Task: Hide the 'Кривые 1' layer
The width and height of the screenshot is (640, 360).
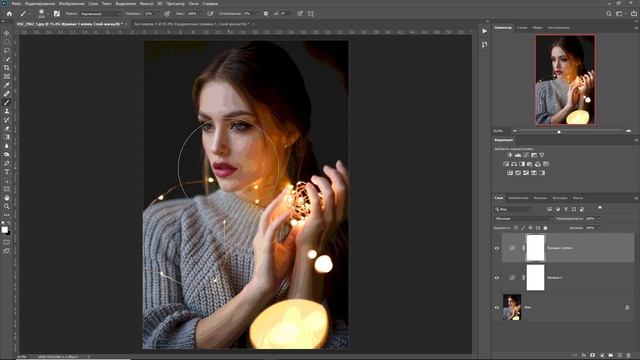Action: pyautogui.click(x=497, y=278)
